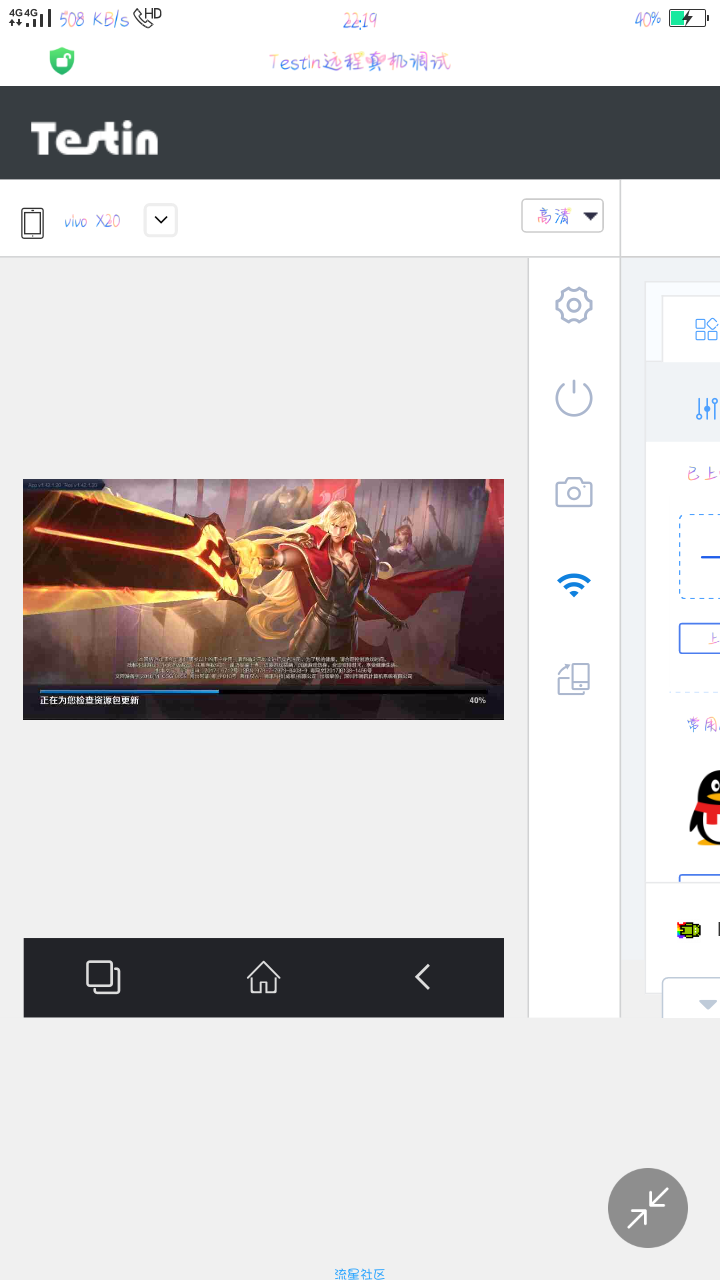
Task: Toggle the blue Wi-Fi icon
Action: tap(574, 585)
